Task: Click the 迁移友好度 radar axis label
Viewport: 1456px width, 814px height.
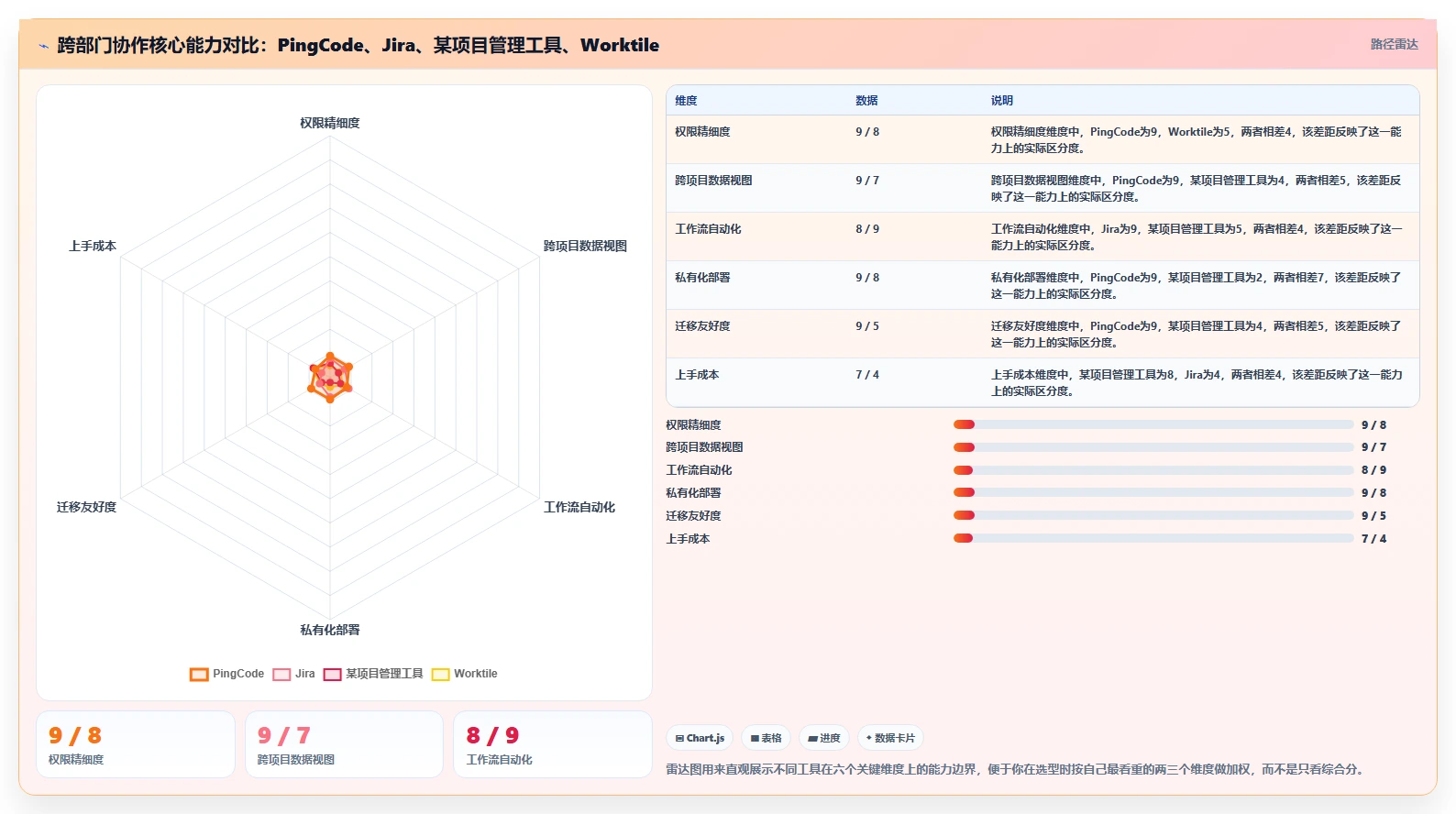Action: (x=86, y=507)
